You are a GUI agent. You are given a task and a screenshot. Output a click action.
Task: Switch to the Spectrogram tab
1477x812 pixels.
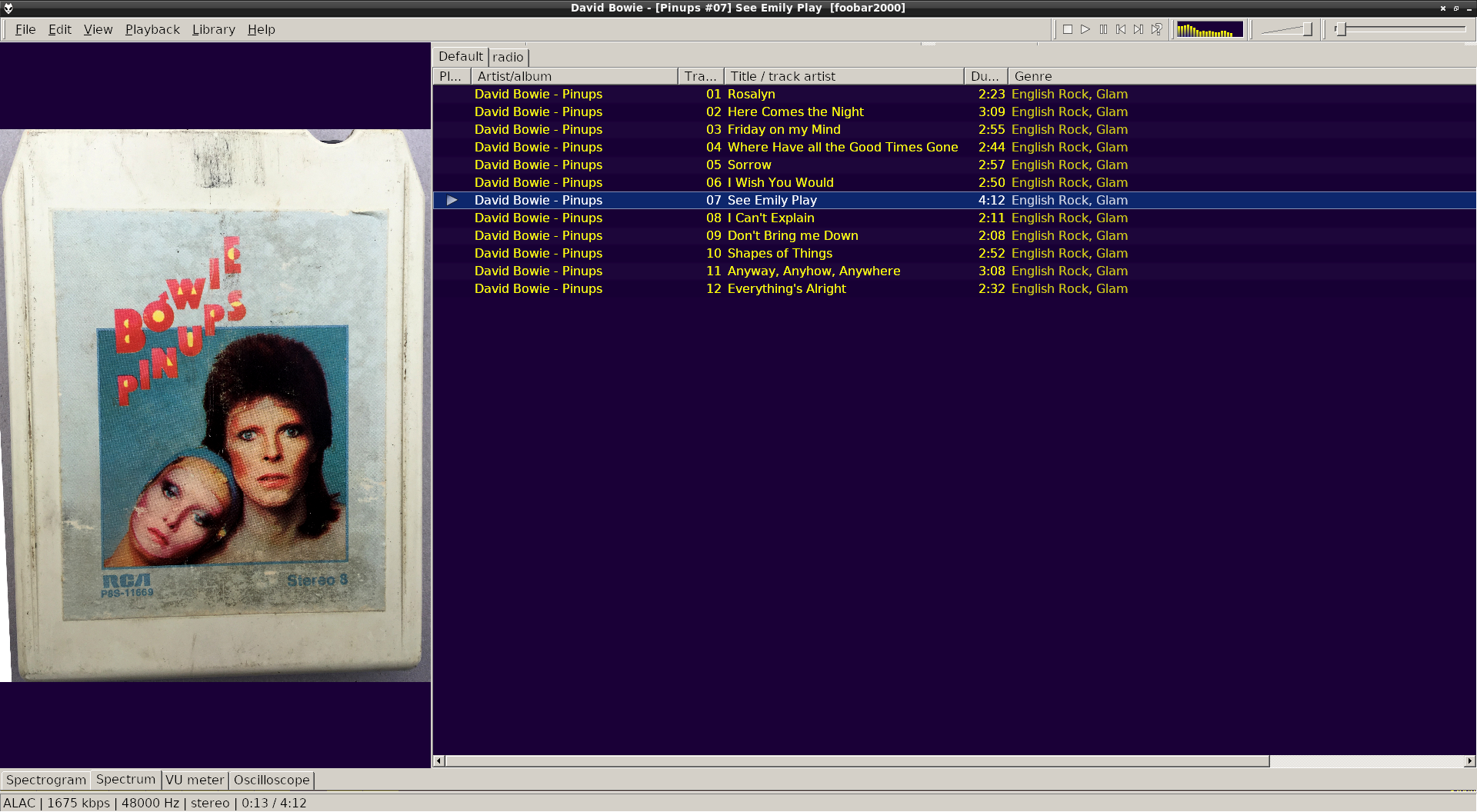coord(46,780)
